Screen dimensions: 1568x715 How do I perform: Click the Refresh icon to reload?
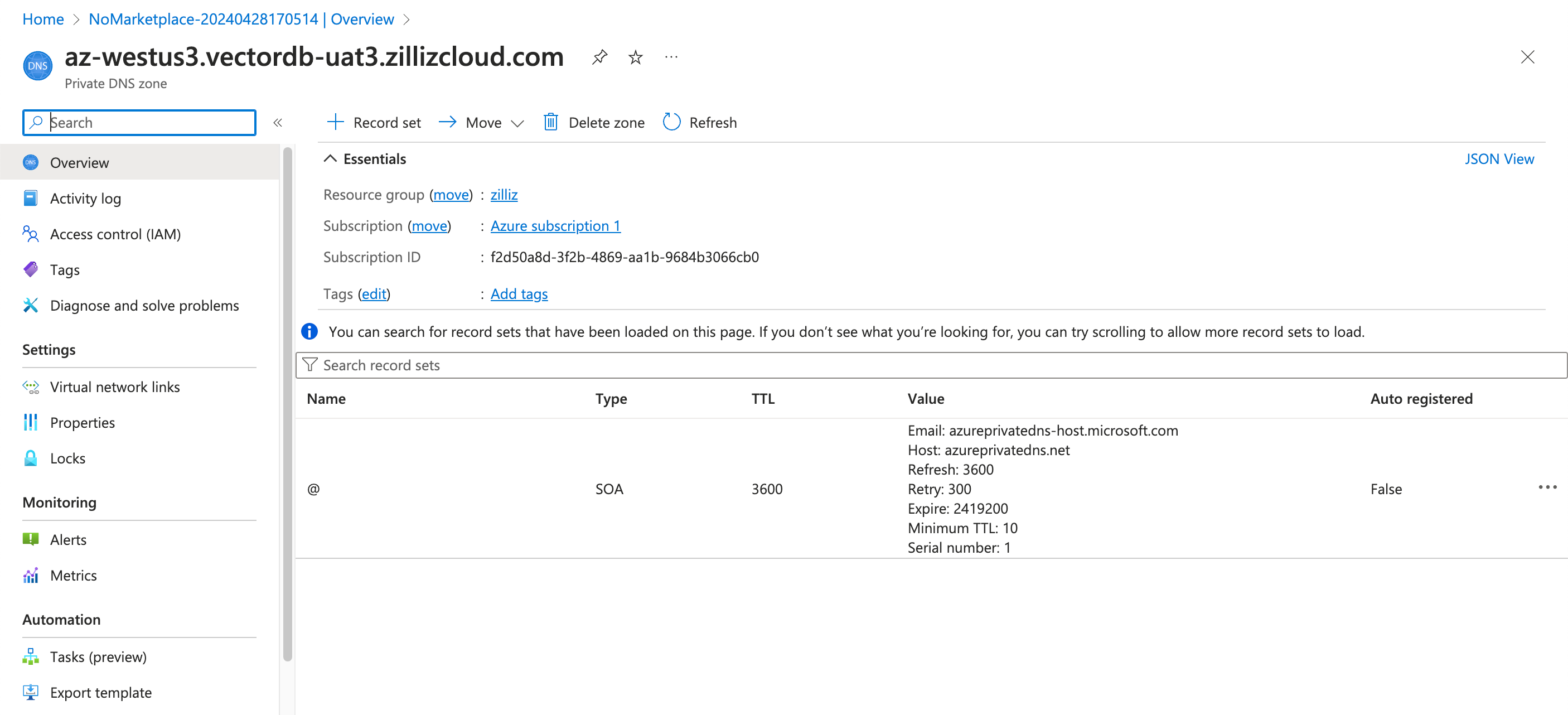tap(672, 121)
